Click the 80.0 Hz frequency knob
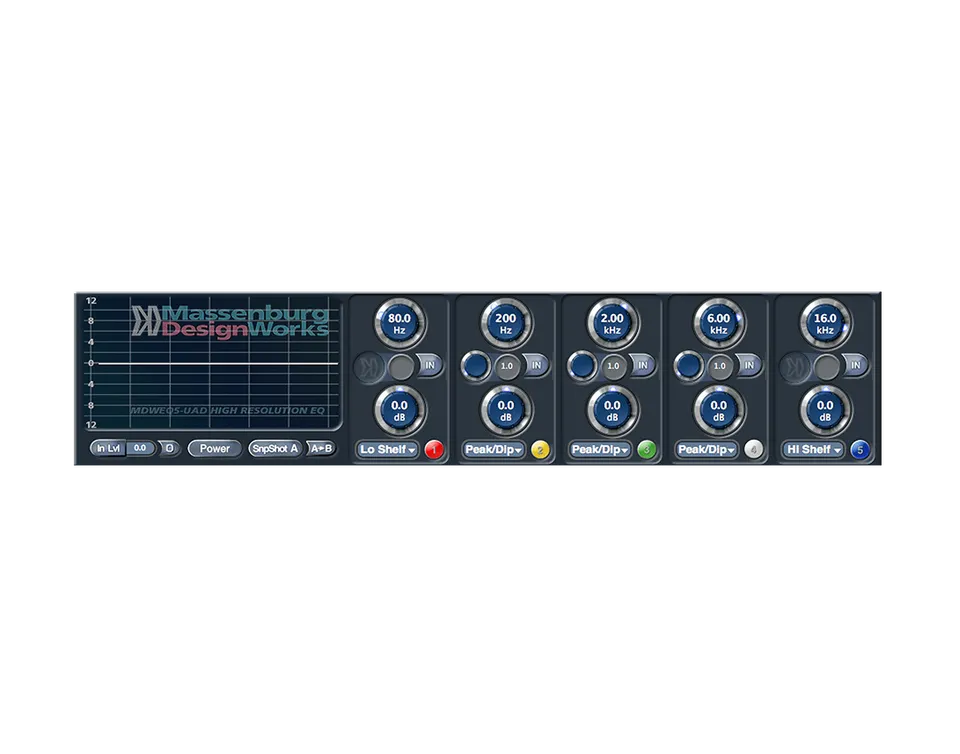This screenshot has width=960, height=754. click(400, 323)
